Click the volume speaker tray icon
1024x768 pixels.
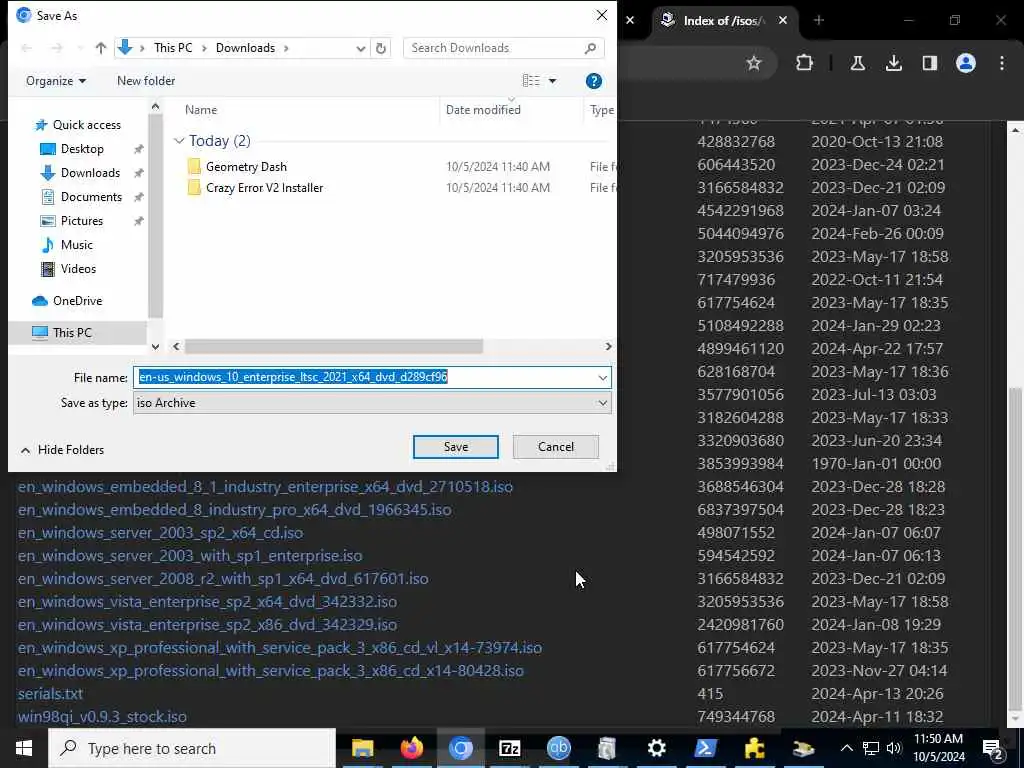pyautogui.click(x=894, y=748)
